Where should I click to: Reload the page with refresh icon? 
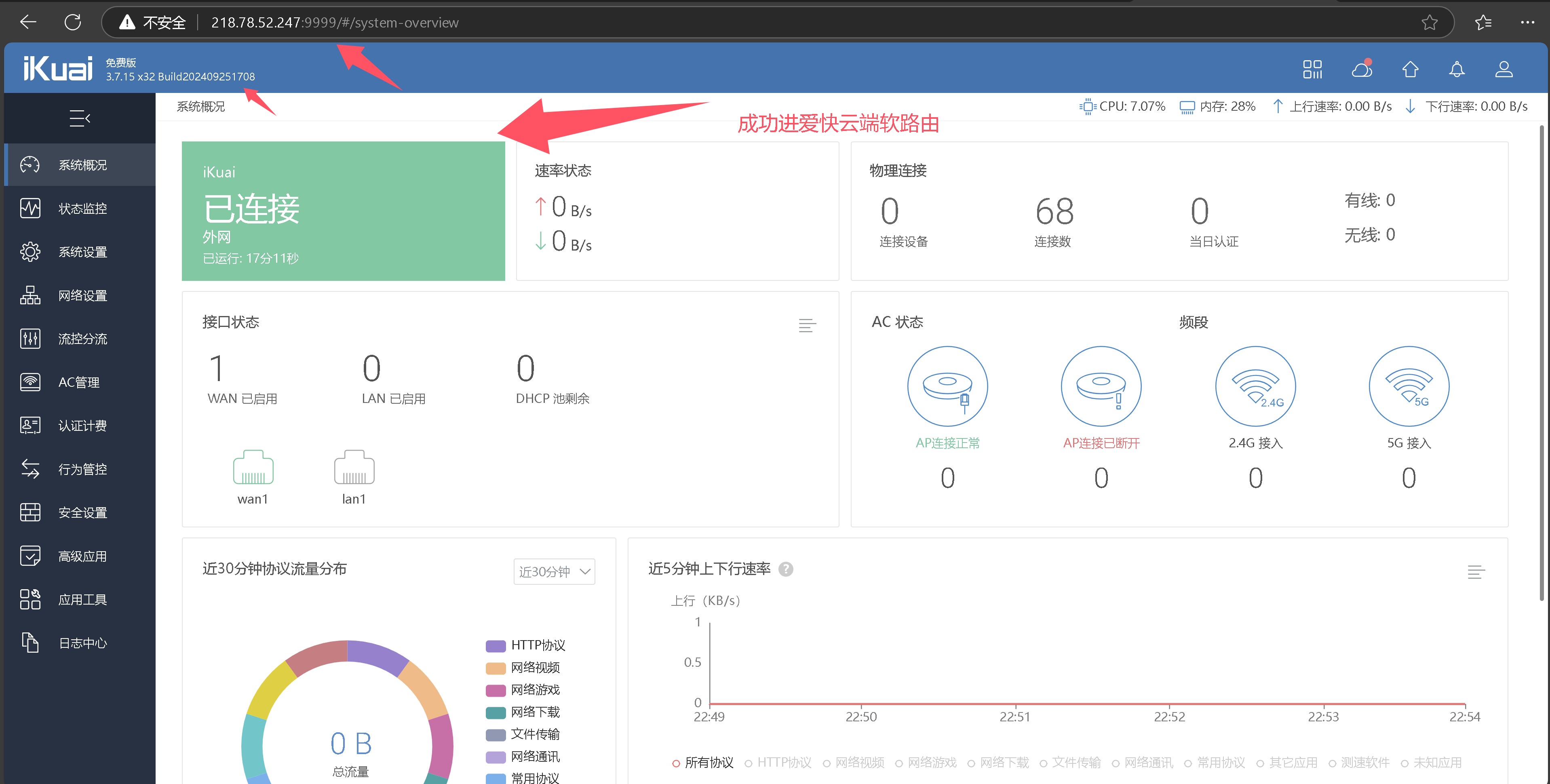[73, 23]
